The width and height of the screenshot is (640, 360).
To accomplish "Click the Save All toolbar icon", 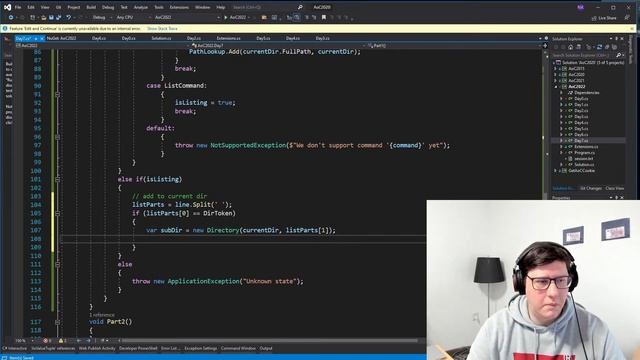I will coord(58,18).
